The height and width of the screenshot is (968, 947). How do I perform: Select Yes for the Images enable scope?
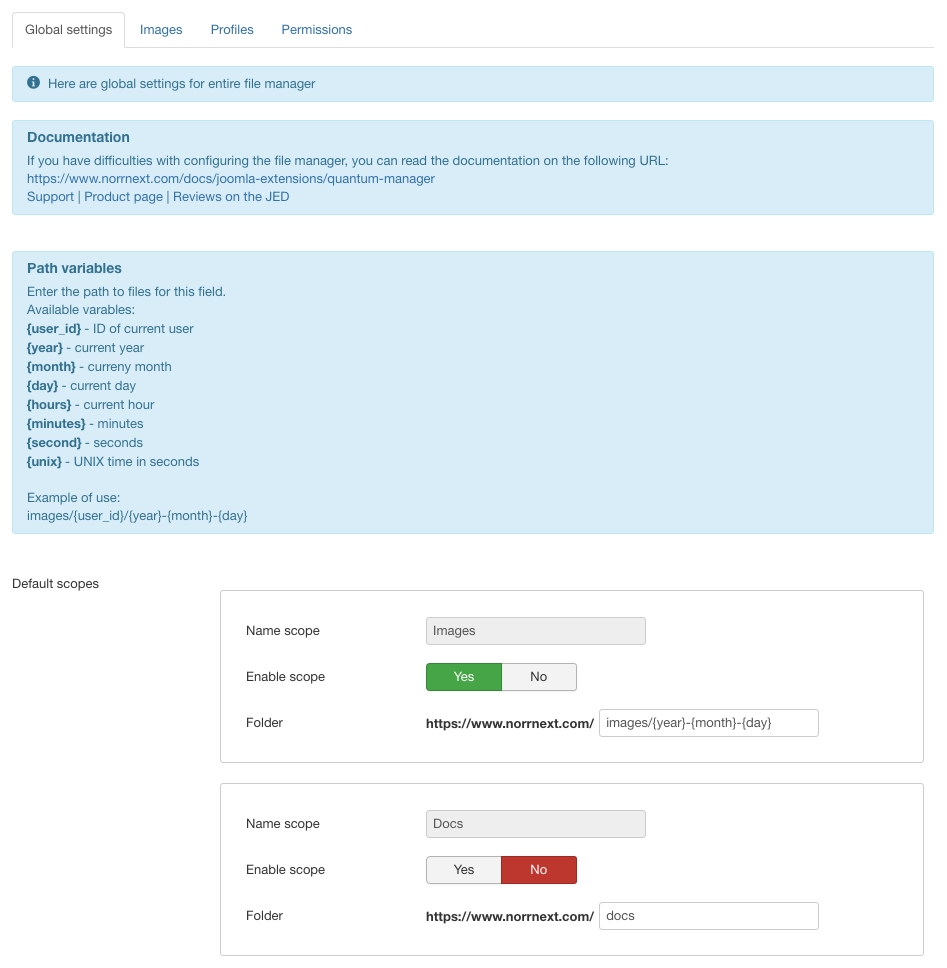coord(463,677)
